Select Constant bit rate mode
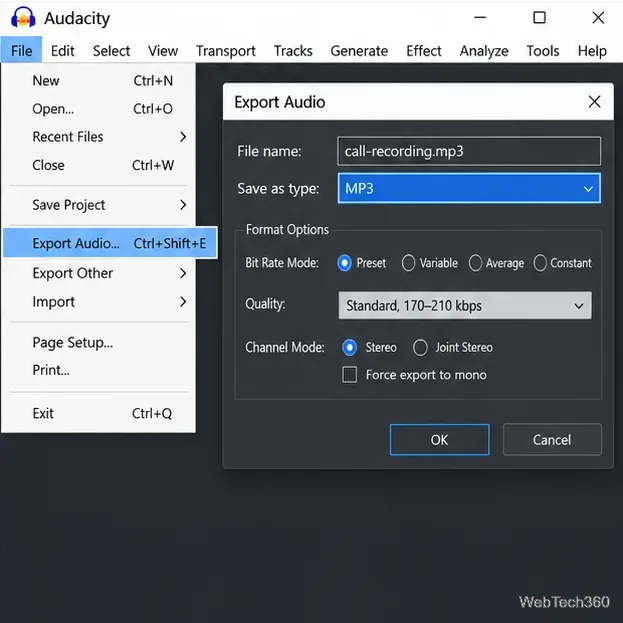Viewport: 623px width, 623px height. coord(540,263)
